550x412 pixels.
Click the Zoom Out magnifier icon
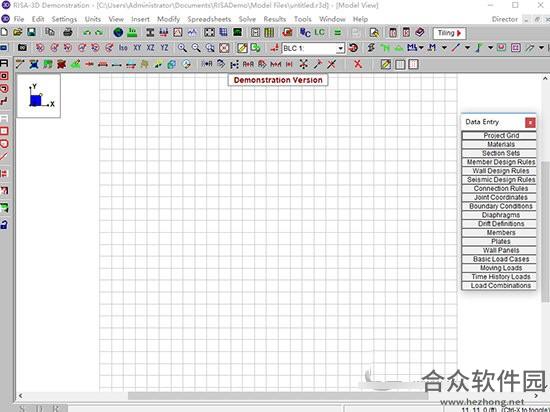pos(196,48)
